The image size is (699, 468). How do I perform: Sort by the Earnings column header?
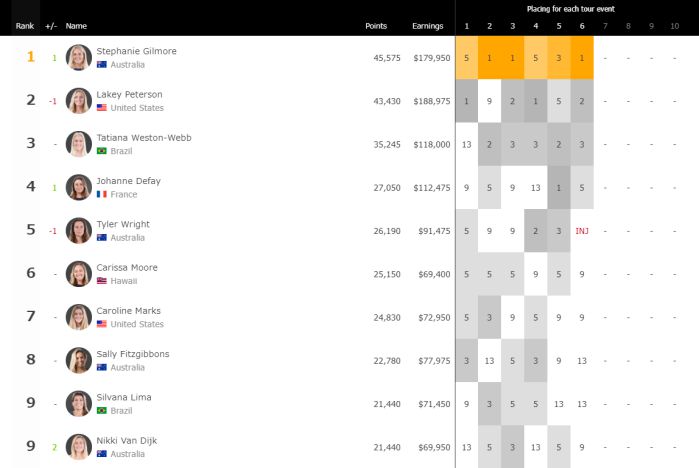427,26
